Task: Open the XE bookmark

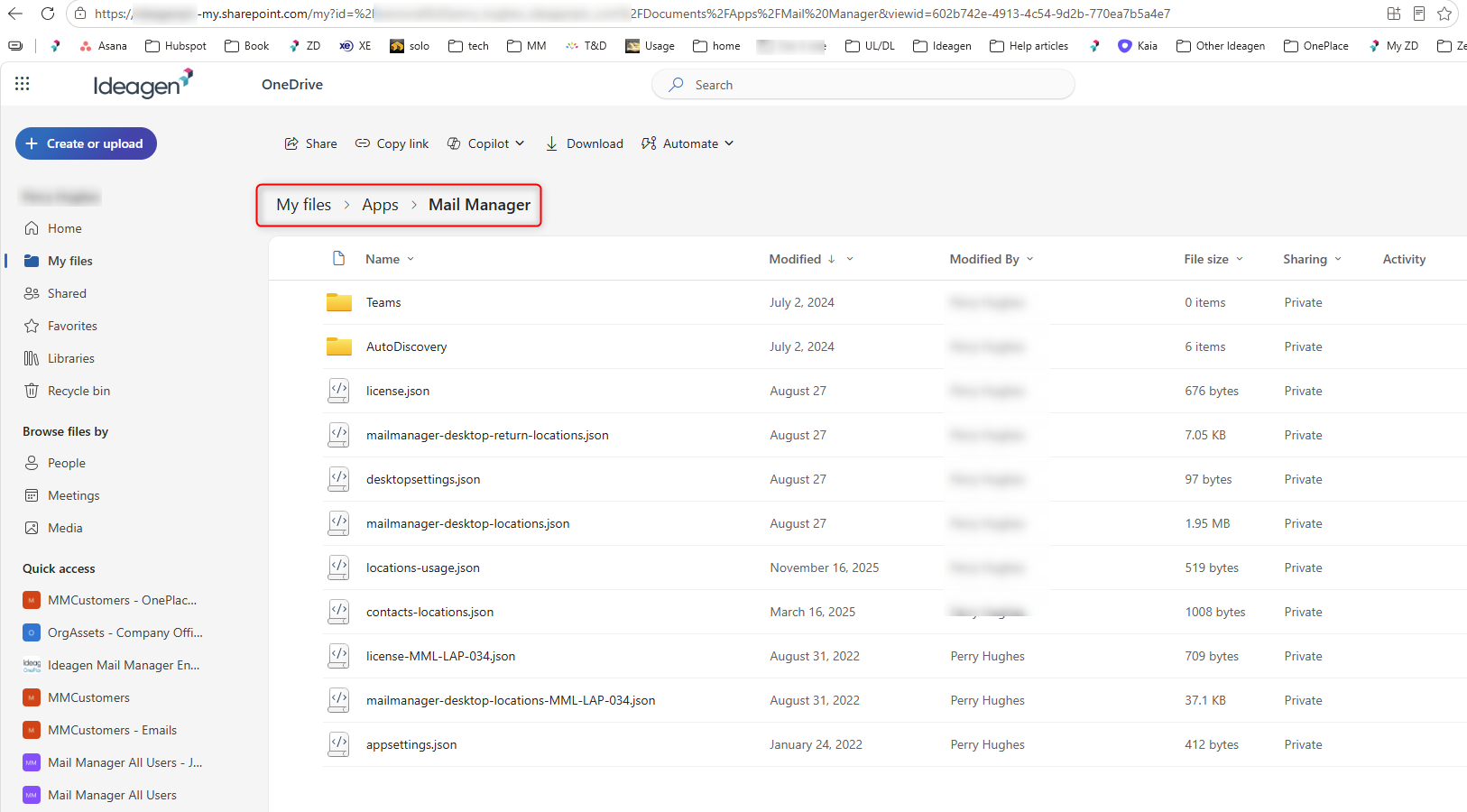Action: tap(355, 46)
